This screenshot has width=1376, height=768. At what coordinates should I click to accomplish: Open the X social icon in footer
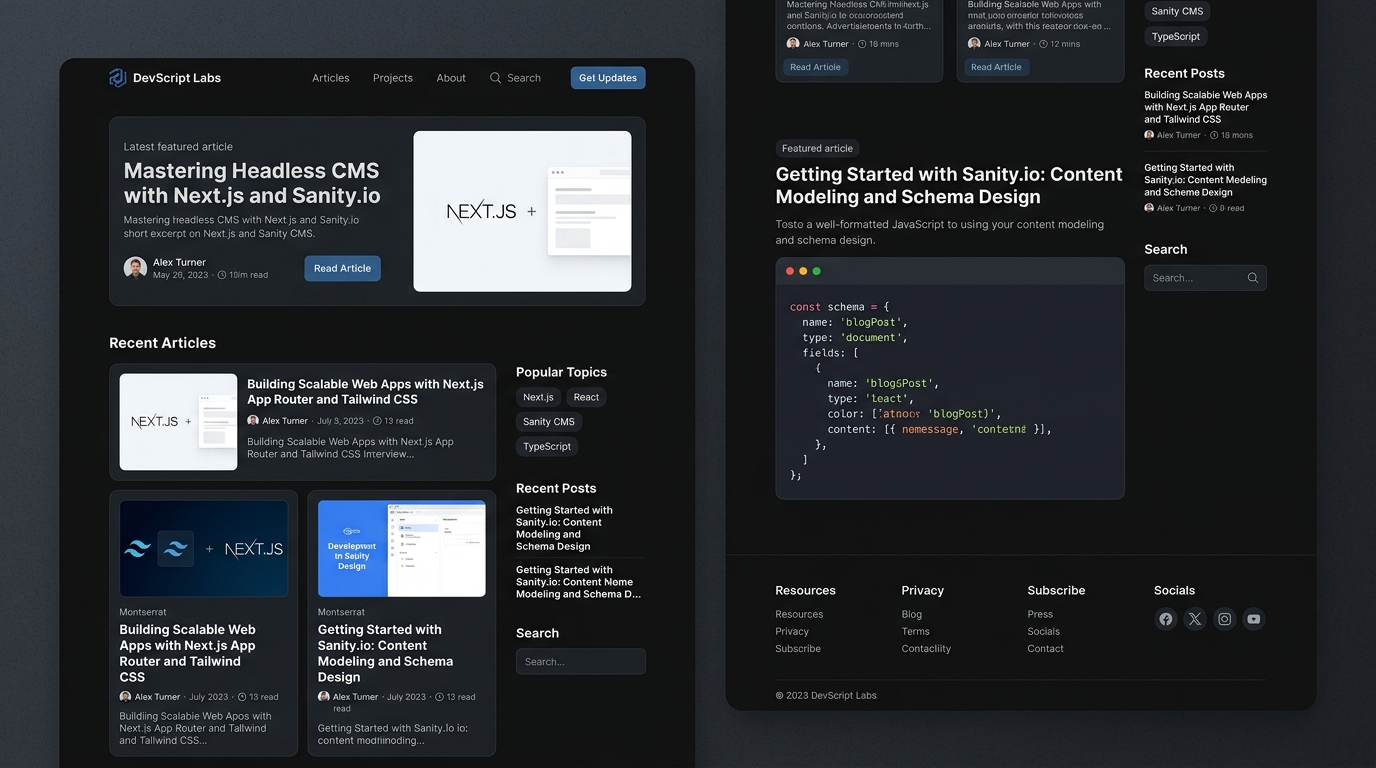pyautogui.click(x=1195, y=619)
